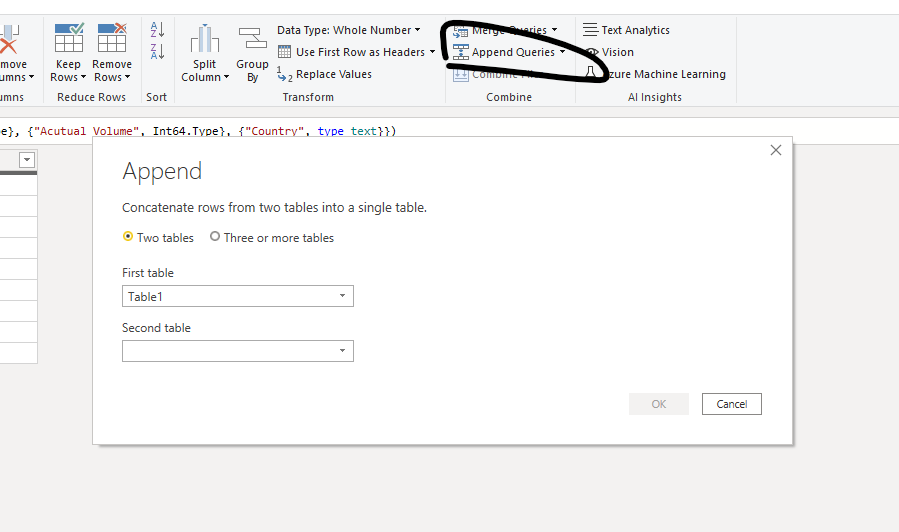The image size is (899, 532).
Task: Click the Remove Rows icon
Action: point(112,38)
